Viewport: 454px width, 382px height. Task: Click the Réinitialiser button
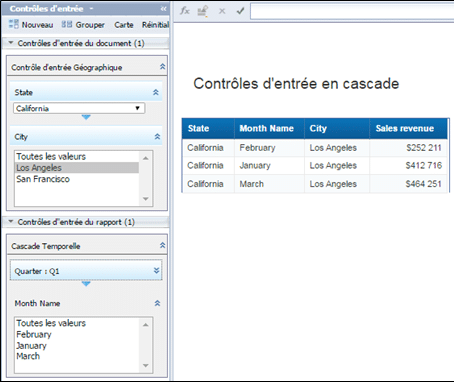click(155, 25)
